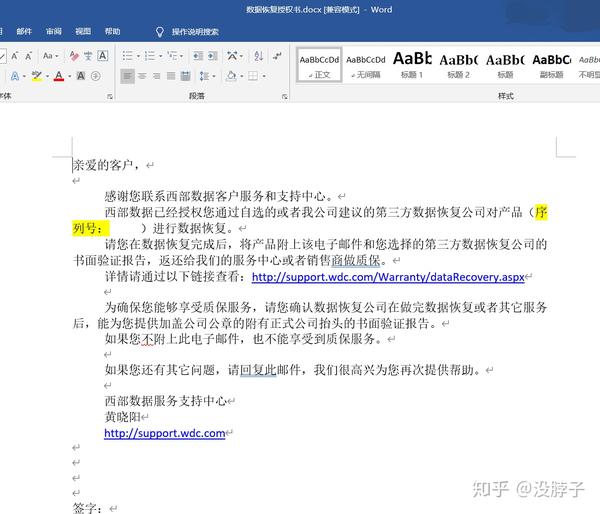Open the Font group dialog launcher
Viewport: 600px width, 514px height.
(x=110, y=96)
